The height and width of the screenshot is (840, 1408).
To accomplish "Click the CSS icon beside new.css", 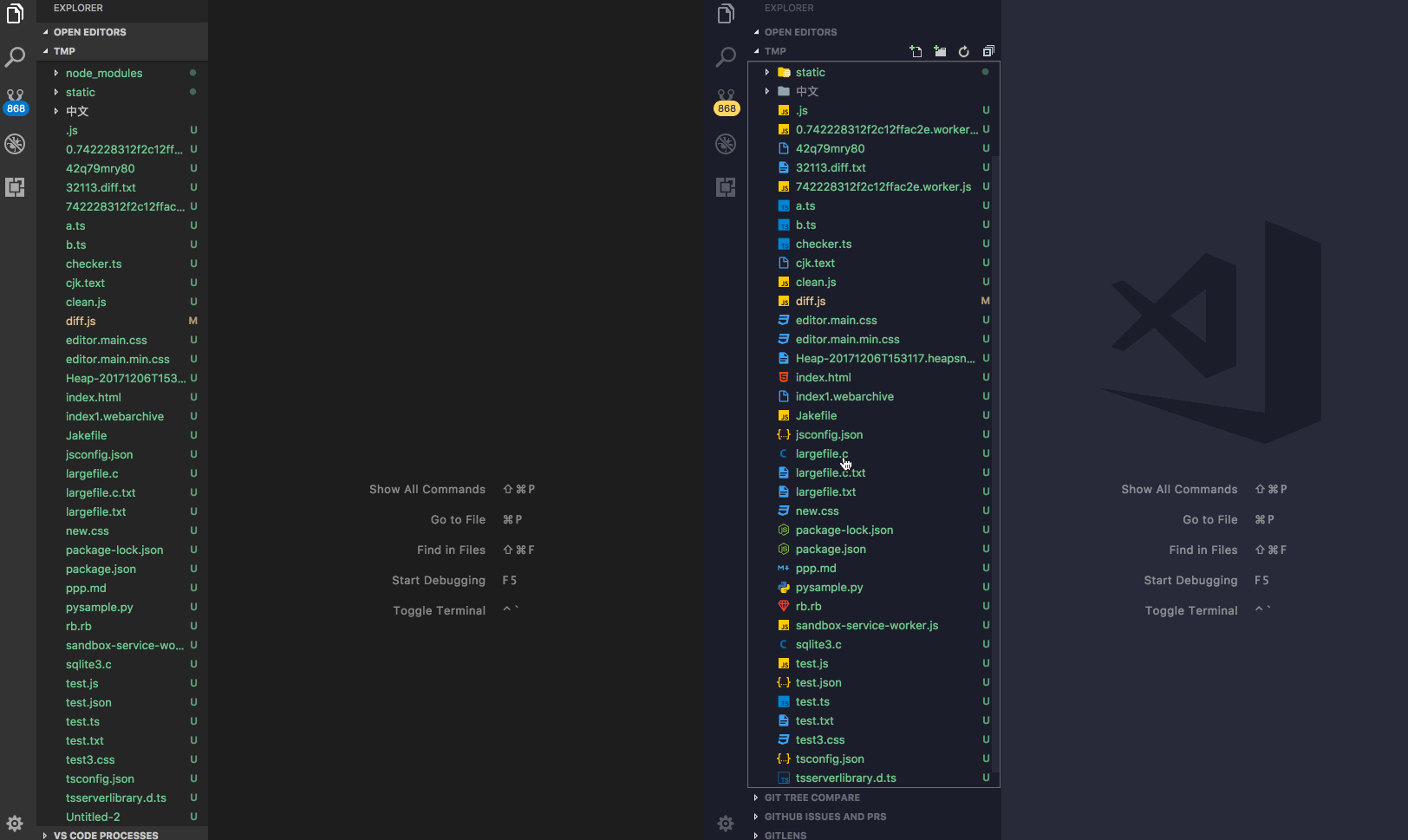I will [784, 511].
